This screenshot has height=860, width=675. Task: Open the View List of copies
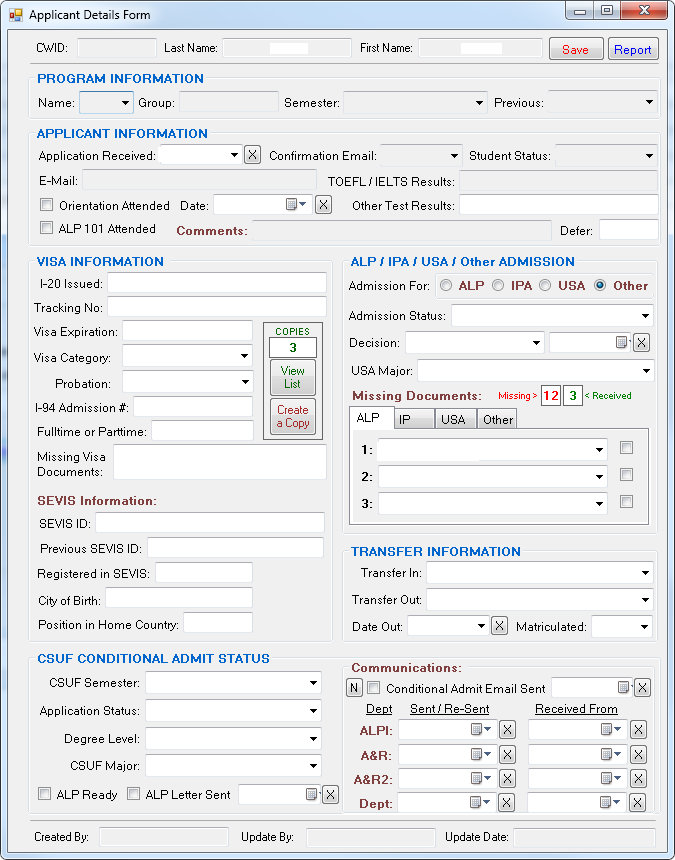pyautogui.click(x=293, y=377)
